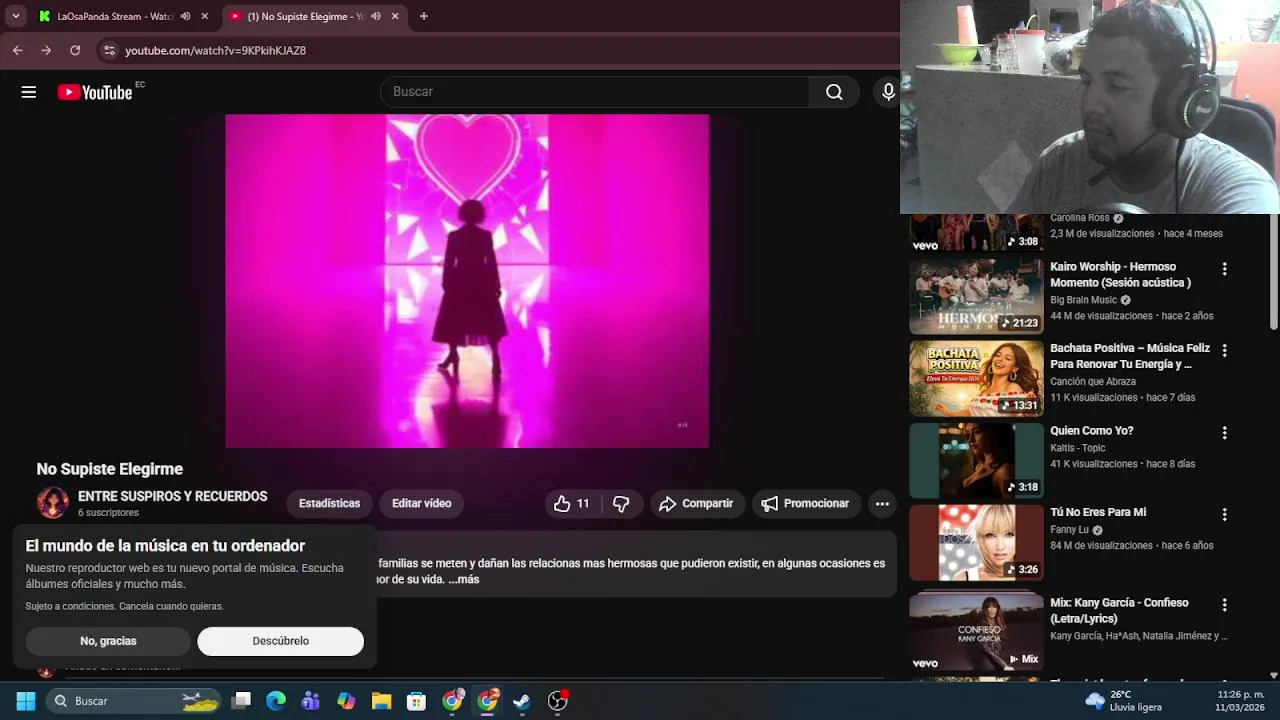Dismiss the music promo with No, gracias
Image resolution: width=1280 pixels, height=720 pixels.
(x=108, y=641)
